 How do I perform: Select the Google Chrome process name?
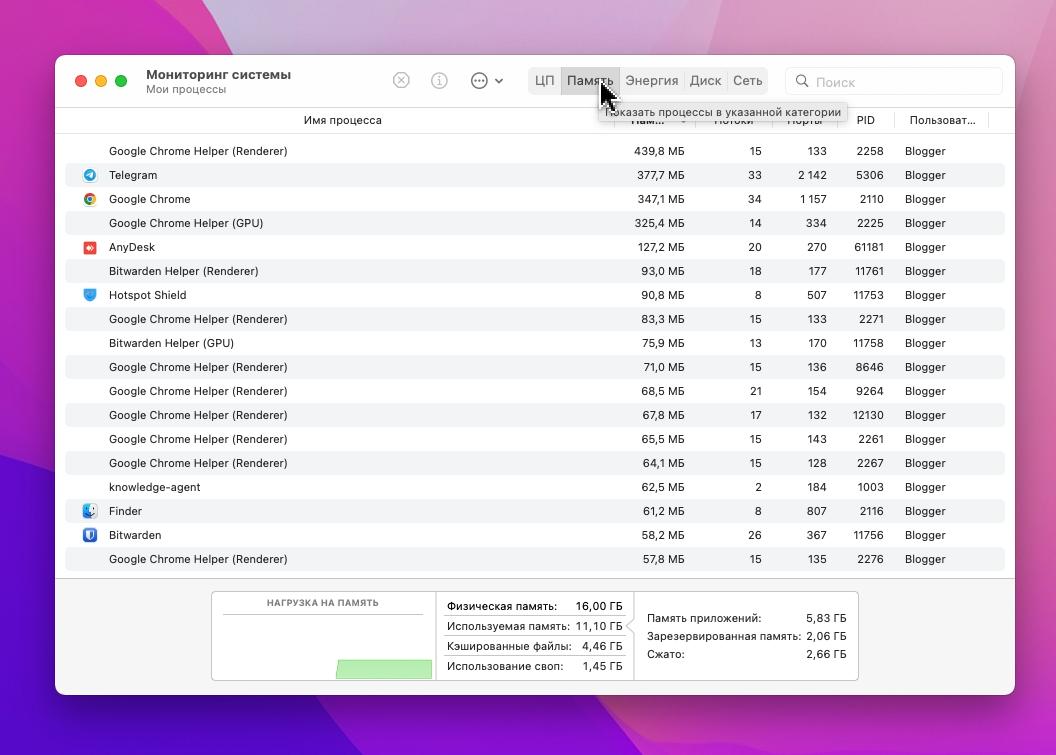coord(150,199)
